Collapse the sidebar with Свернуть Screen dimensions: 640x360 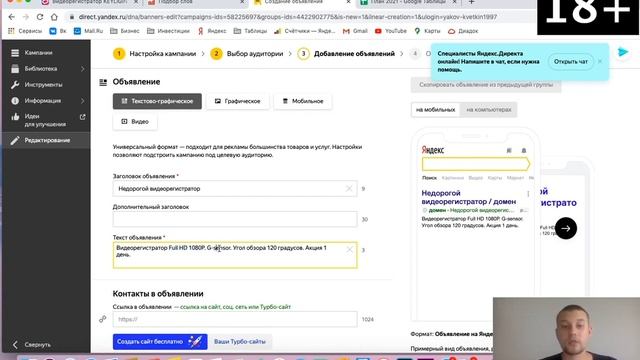32,344
